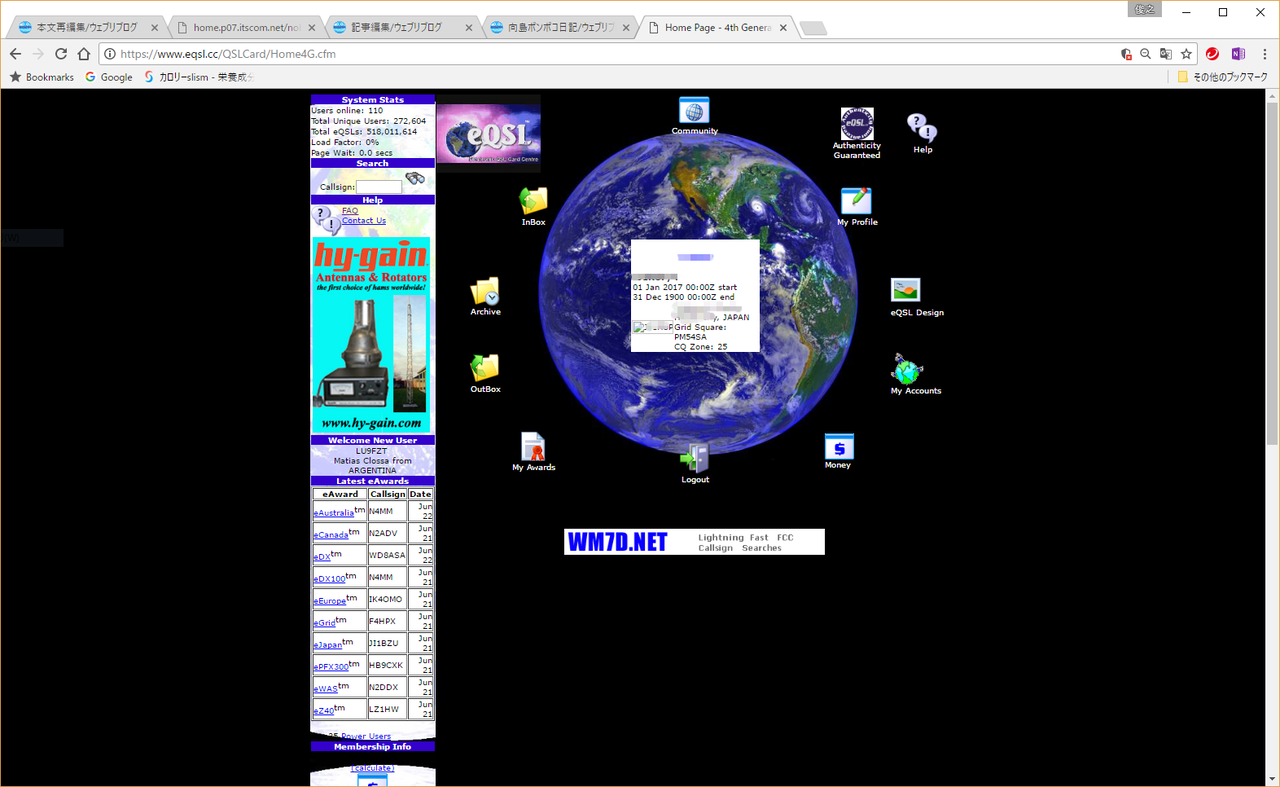
Task: Open a new browser tab
Action: click(813, 28)
